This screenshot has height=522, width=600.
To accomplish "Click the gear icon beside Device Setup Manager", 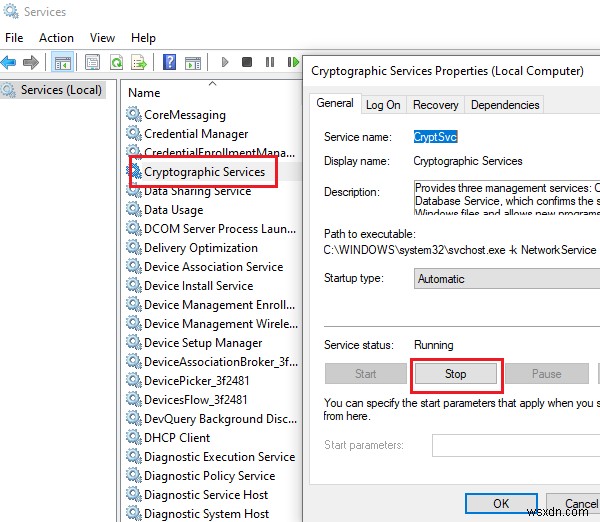I will (x=134, y=343).
